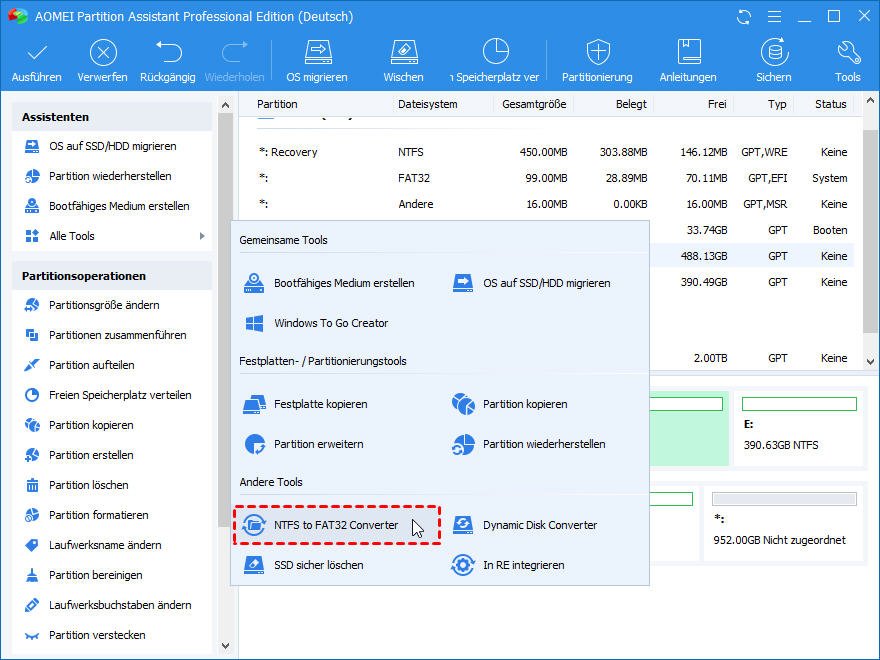The width and height of the screenshot is (880, 660).
Task: Select Partition kopieren in tools popup
Action: click(510, 404)
